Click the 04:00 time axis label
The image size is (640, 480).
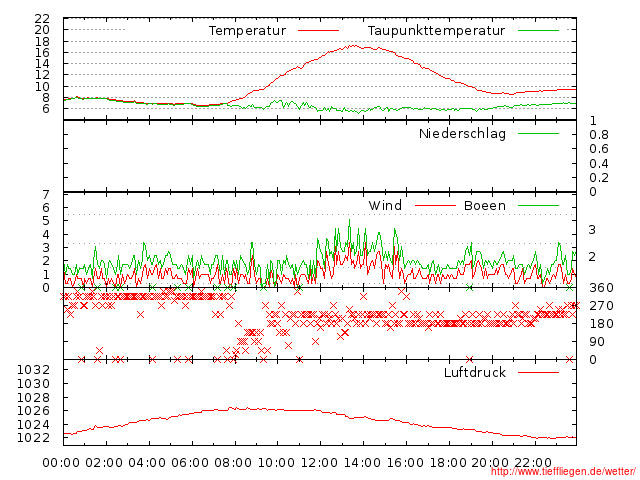tap(147, 463)
